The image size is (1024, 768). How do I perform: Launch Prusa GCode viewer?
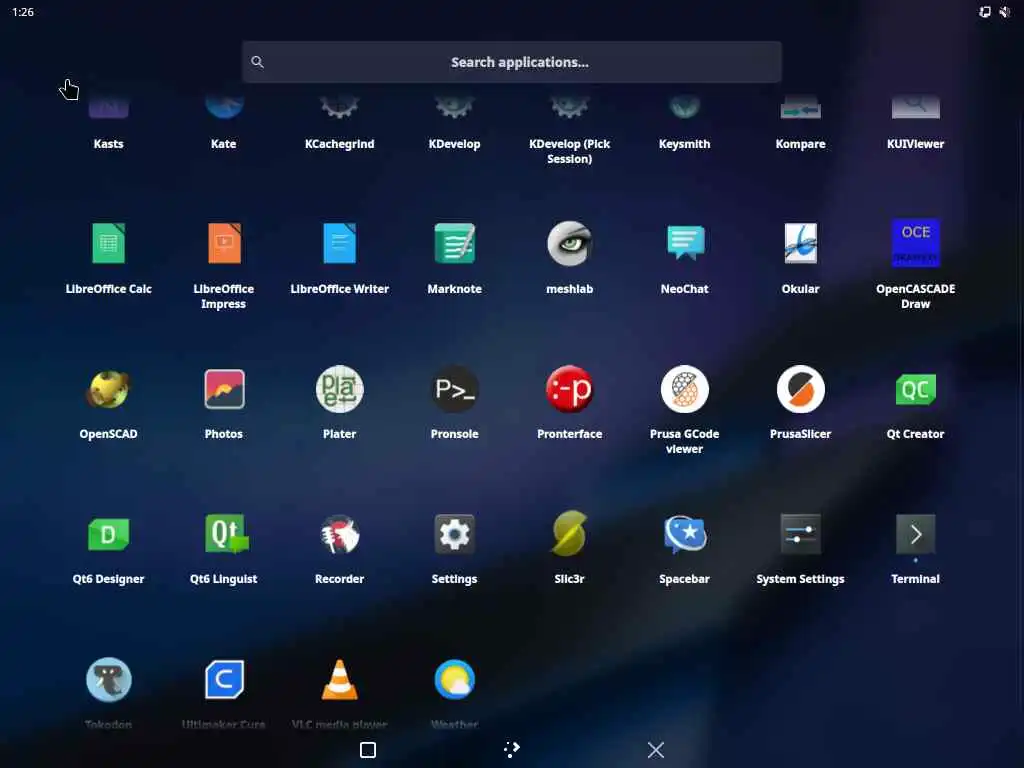tap(684, 410)
